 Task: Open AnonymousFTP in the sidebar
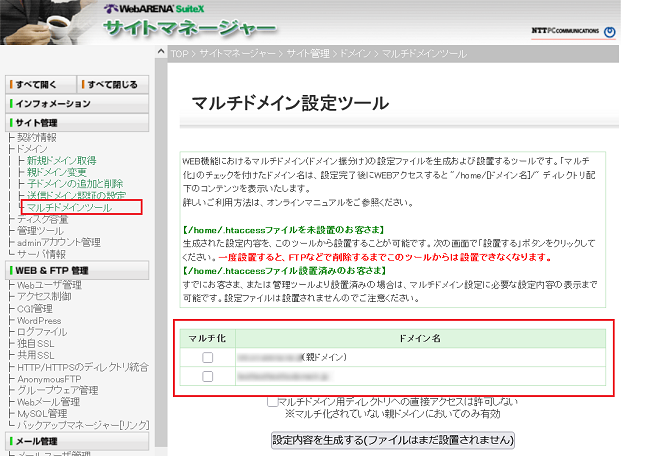[x=49, y=379]
